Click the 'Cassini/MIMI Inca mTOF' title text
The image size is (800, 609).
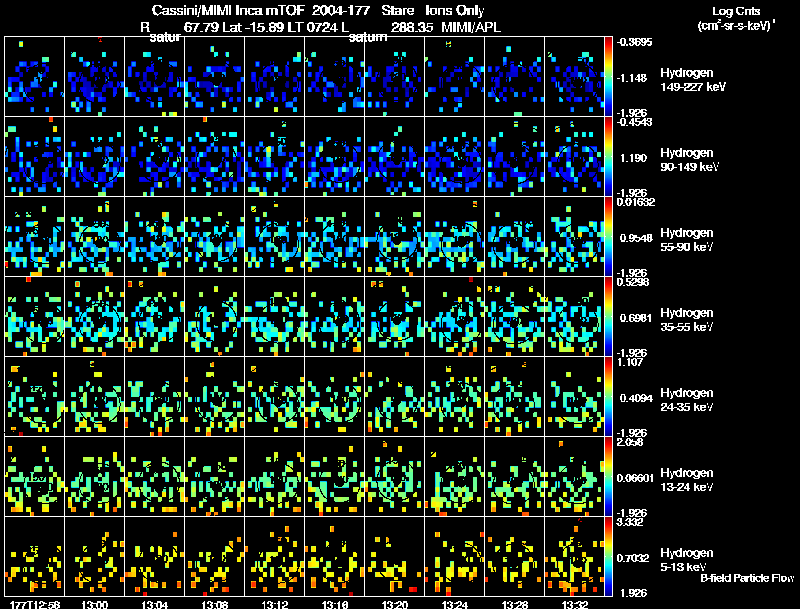click(x=228, y=10)
